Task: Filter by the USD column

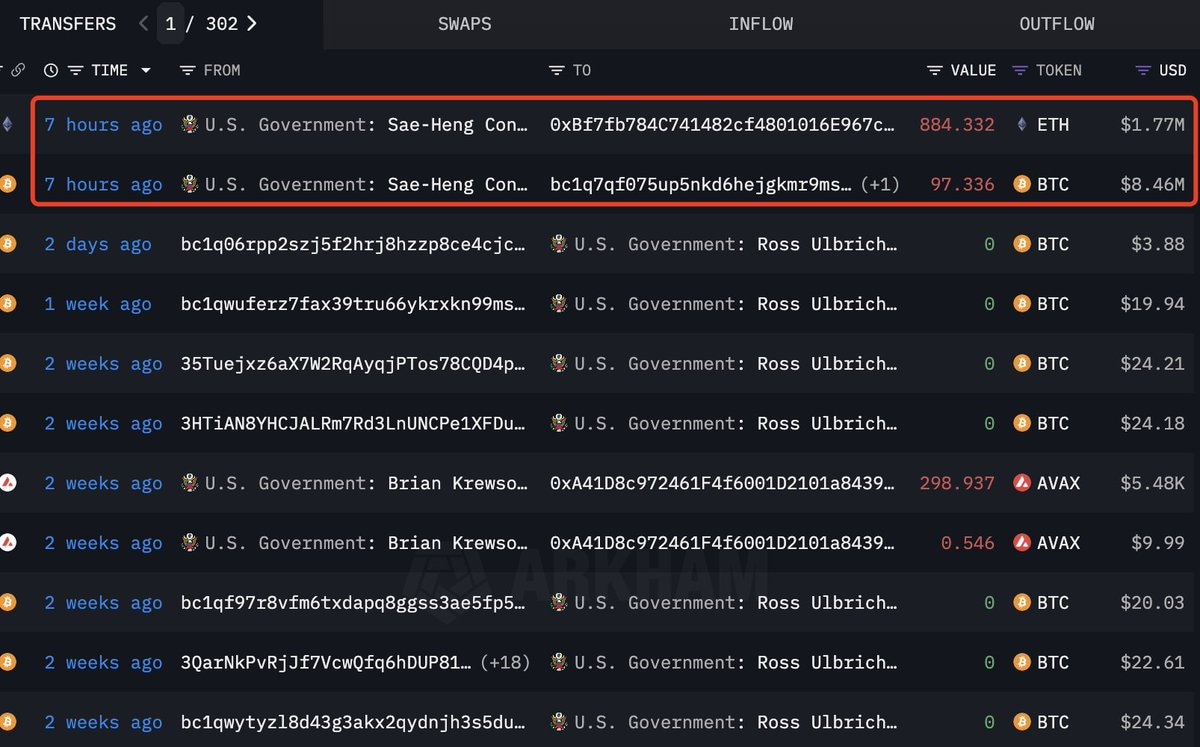Action: tap(1143, 70)
